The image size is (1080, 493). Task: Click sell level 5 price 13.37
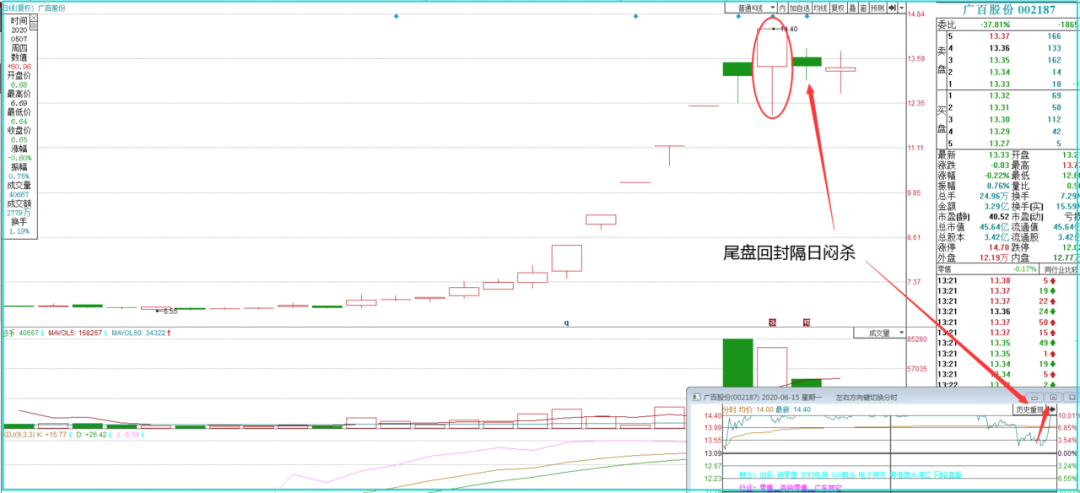click(999, 36)
